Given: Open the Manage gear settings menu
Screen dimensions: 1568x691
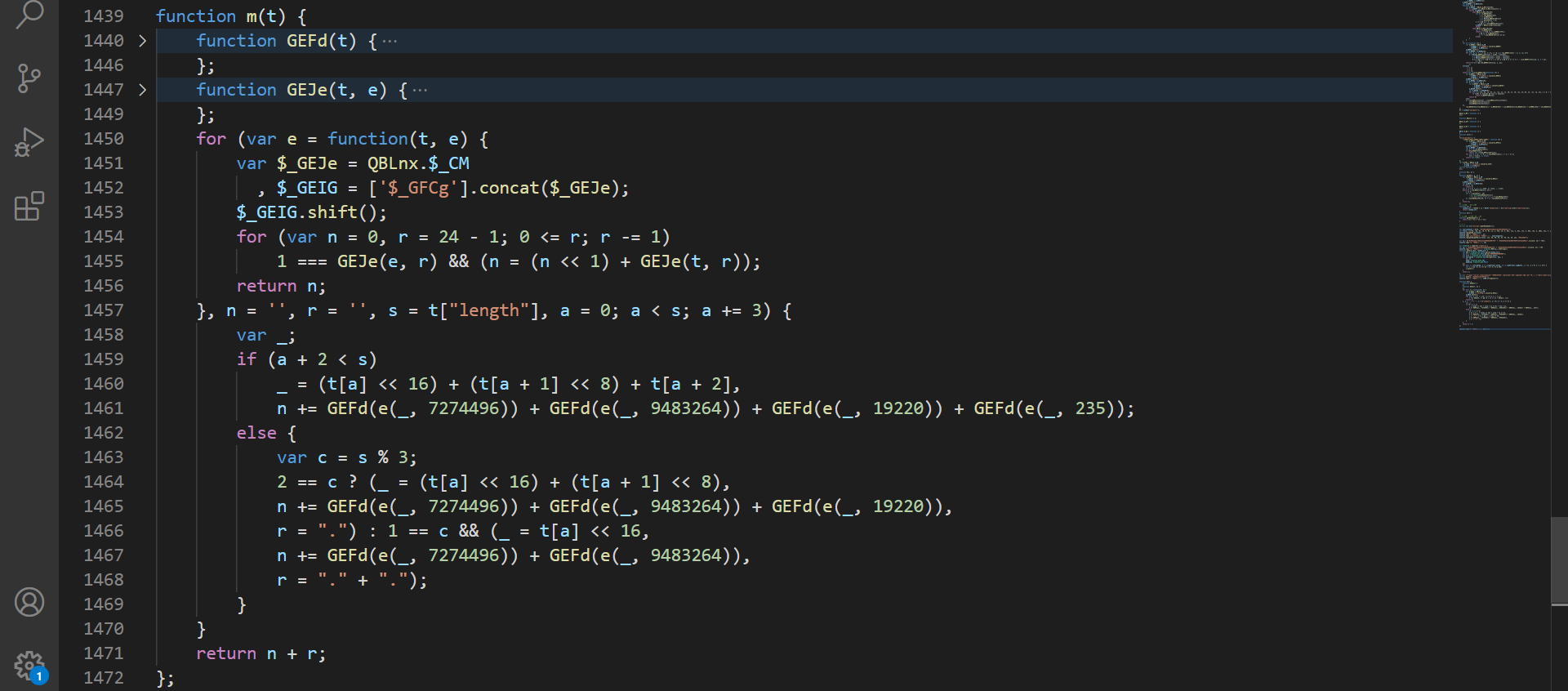Looking at the screenshot, I should (29, 666).
